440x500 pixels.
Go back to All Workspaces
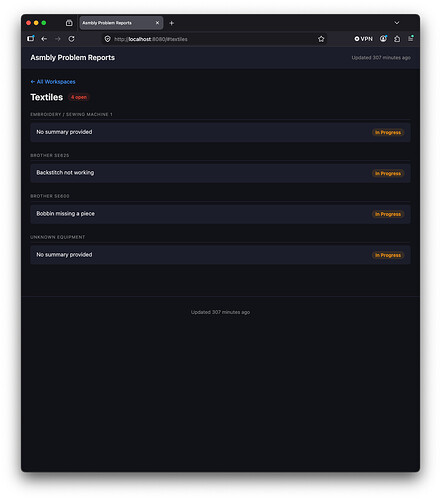tap(53, 82)
